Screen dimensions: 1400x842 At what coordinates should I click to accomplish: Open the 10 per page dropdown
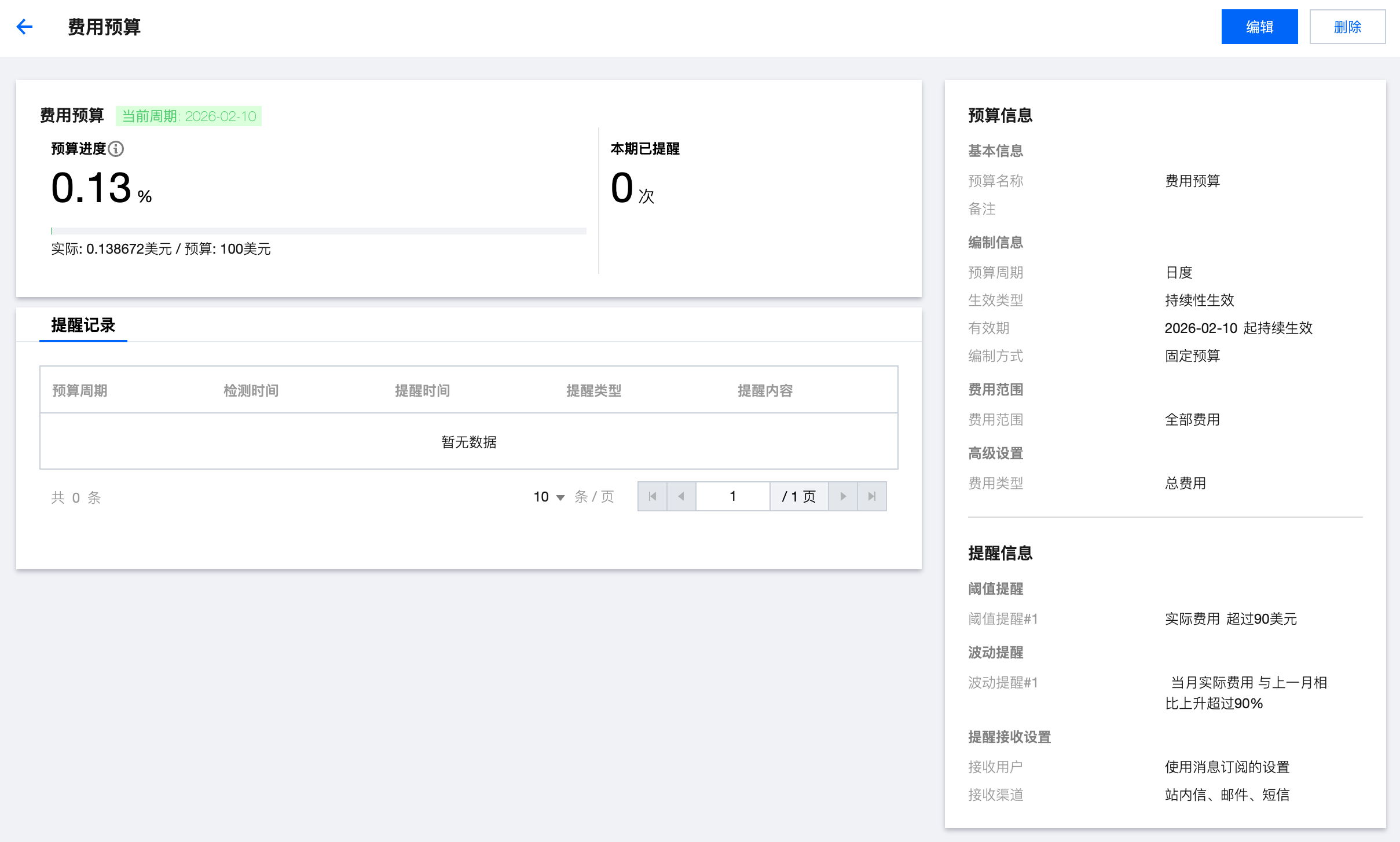click(x=548, y=497)
